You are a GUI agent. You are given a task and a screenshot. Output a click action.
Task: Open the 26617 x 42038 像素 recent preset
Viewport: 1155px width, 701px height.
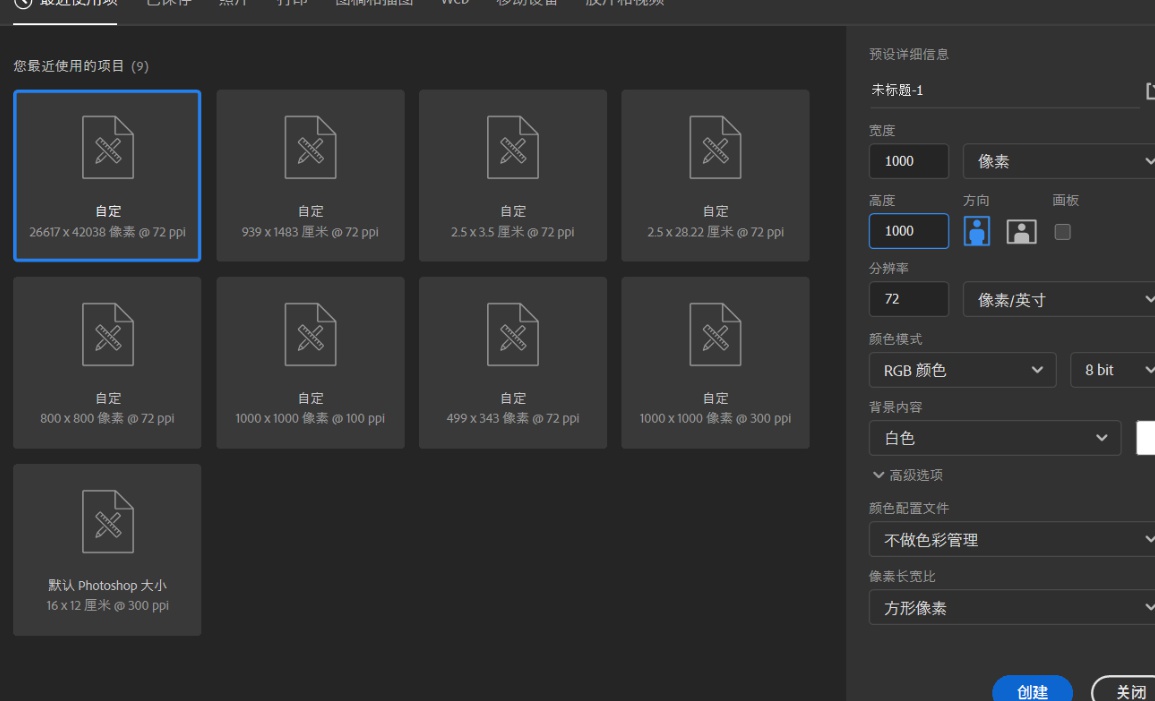click(107, 175)
